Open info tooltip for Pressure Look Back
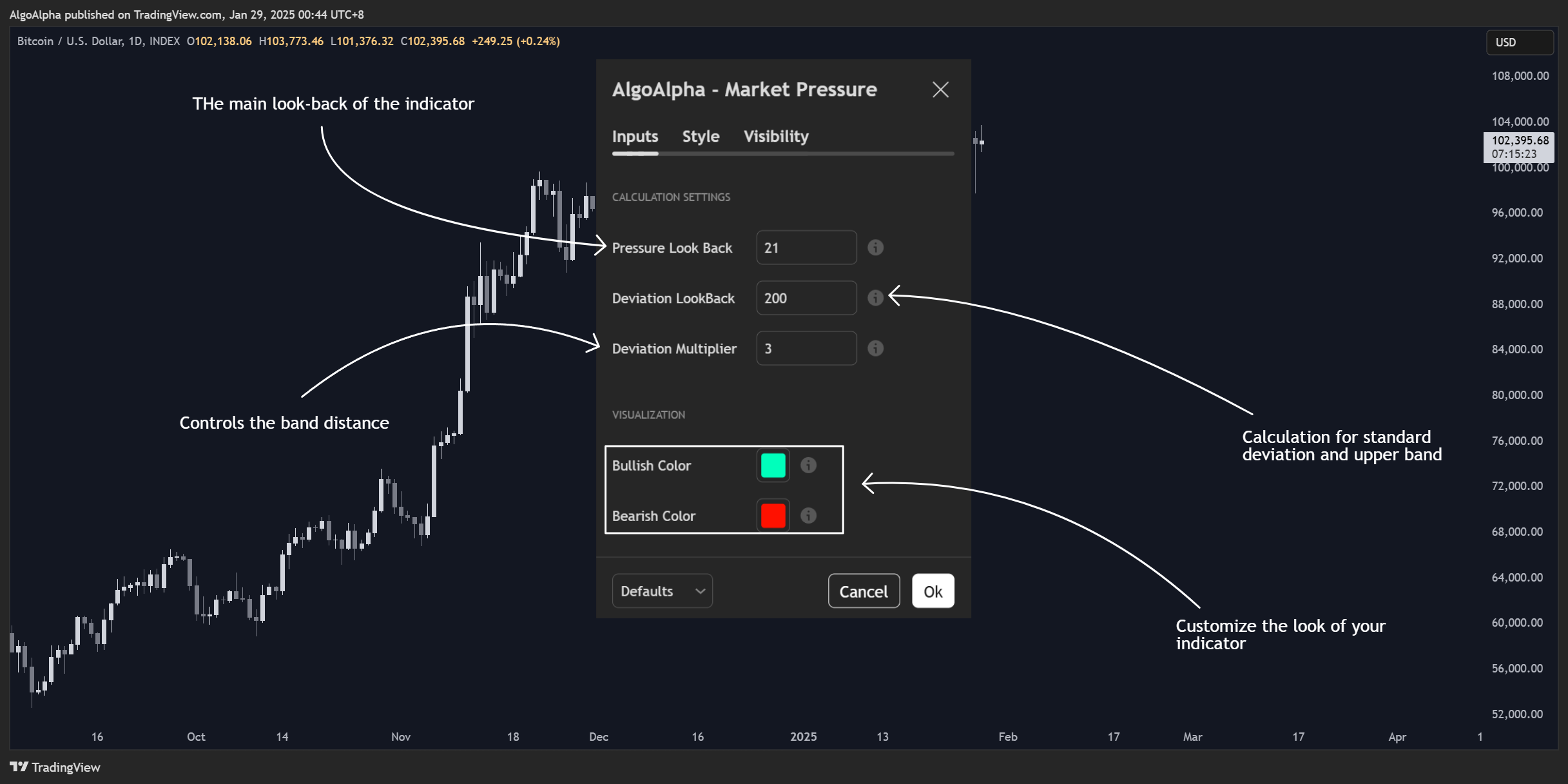 point(875,248)
